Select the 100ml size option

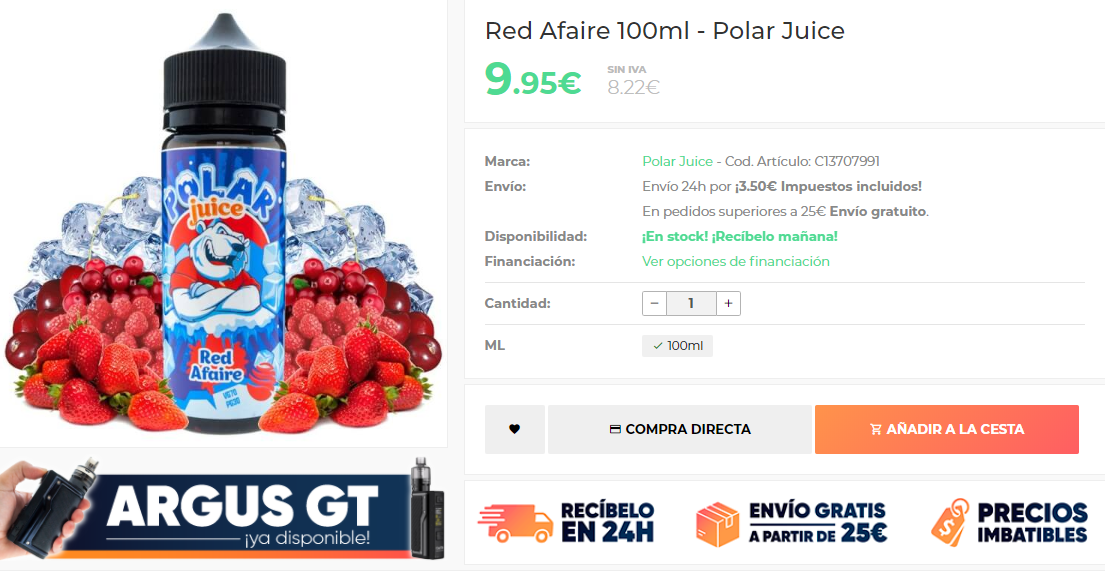pyautogui.click(x=677, y=346)
